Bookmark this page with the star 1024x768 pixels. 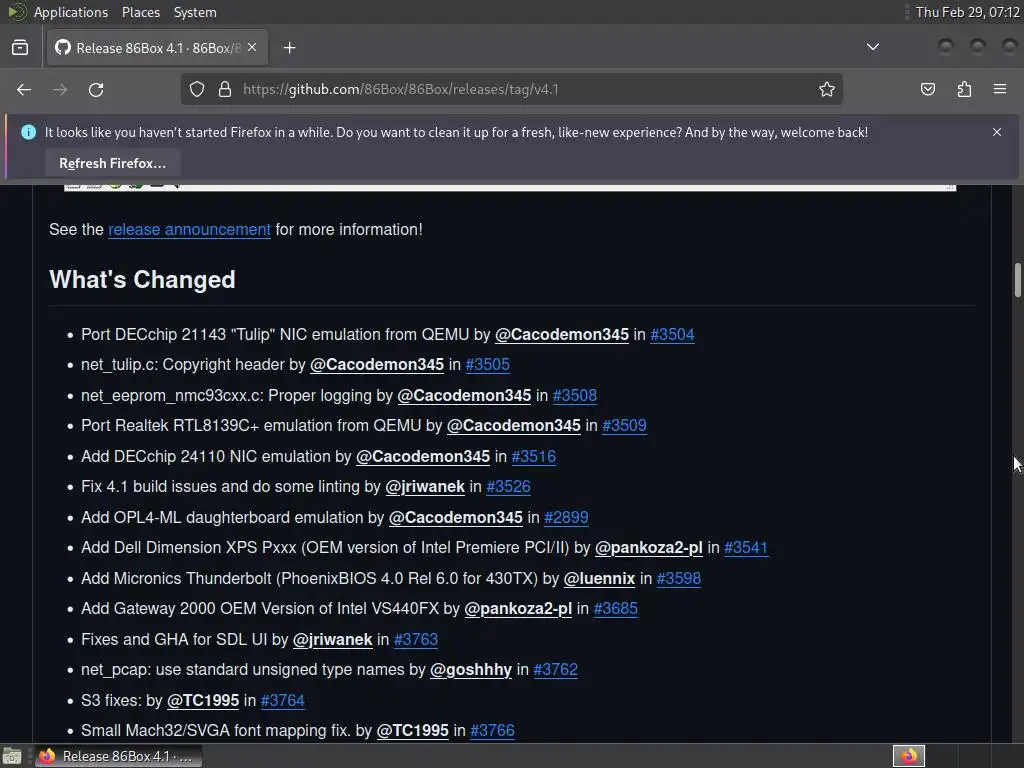click(x=827, y=89)
